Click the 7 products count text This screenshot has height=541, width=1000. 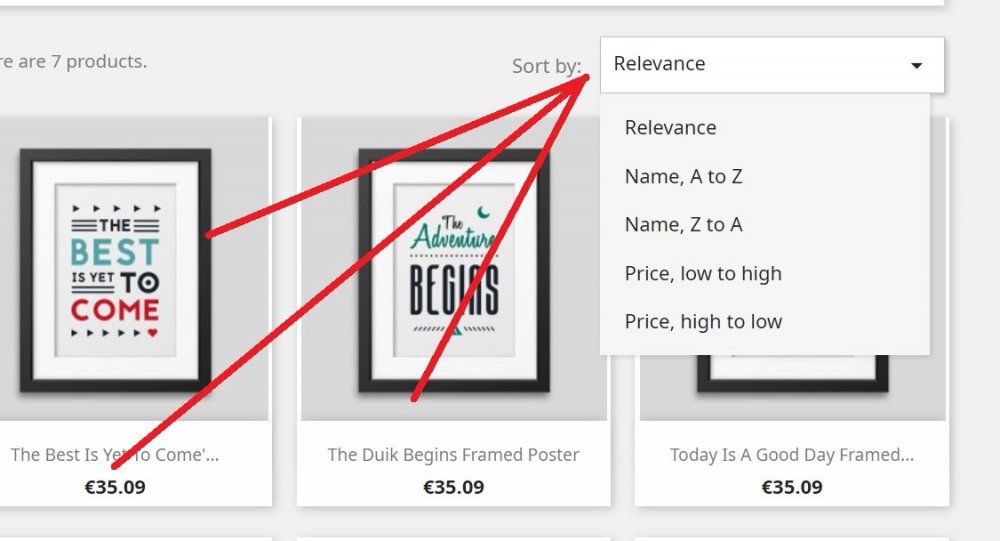[73, 62]
